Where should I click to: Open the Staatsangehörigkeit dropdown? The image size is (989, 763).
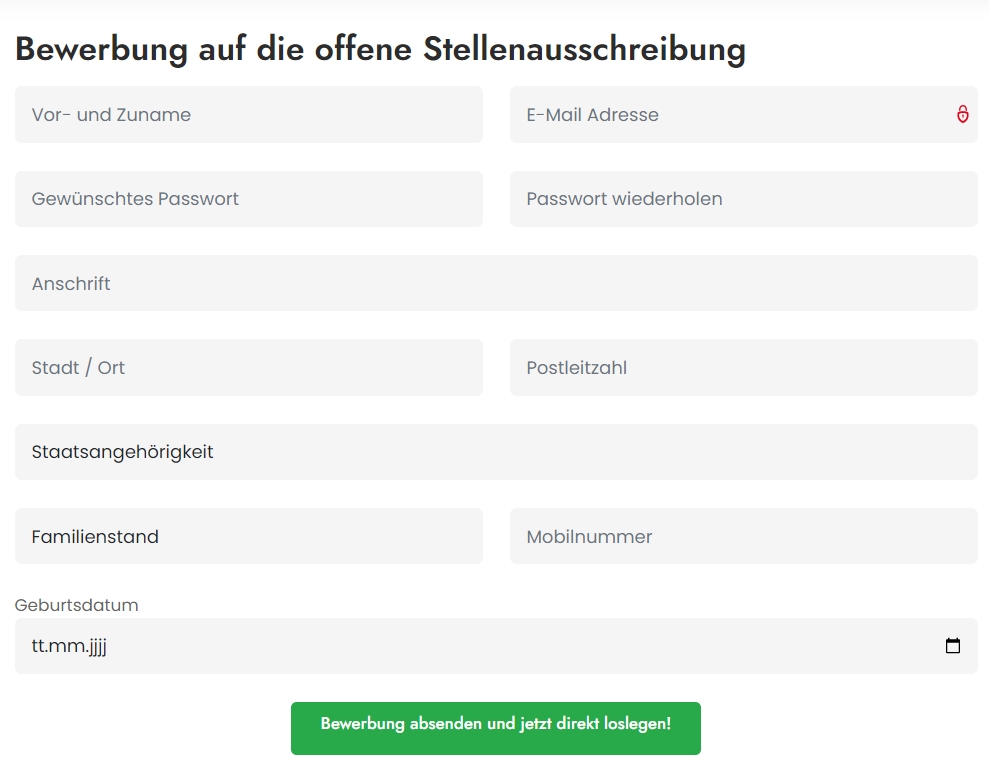[x=496, y=452]
